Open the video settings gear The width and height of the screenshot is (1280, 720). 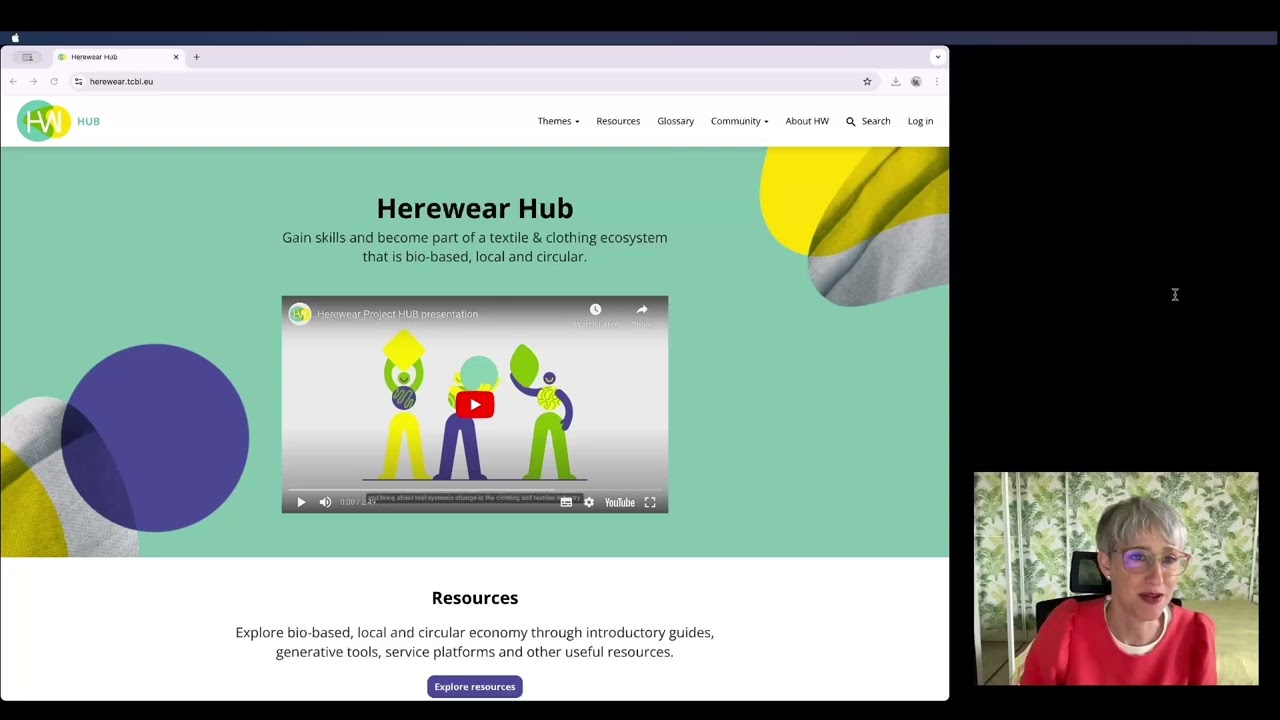point(589,503)
